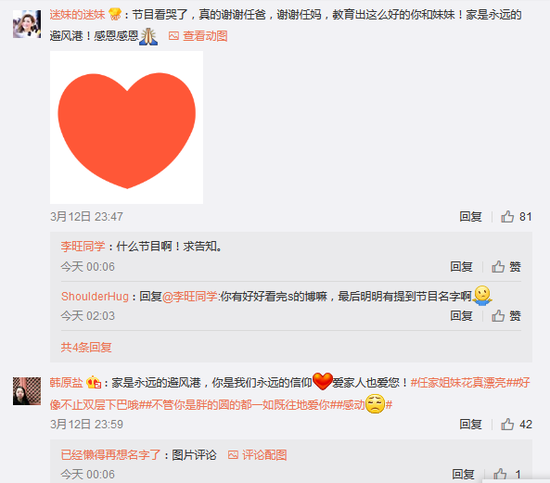Screen dimensions: 550x483
Task: Like the comment with 81 likes
Action: coord(507,216)
